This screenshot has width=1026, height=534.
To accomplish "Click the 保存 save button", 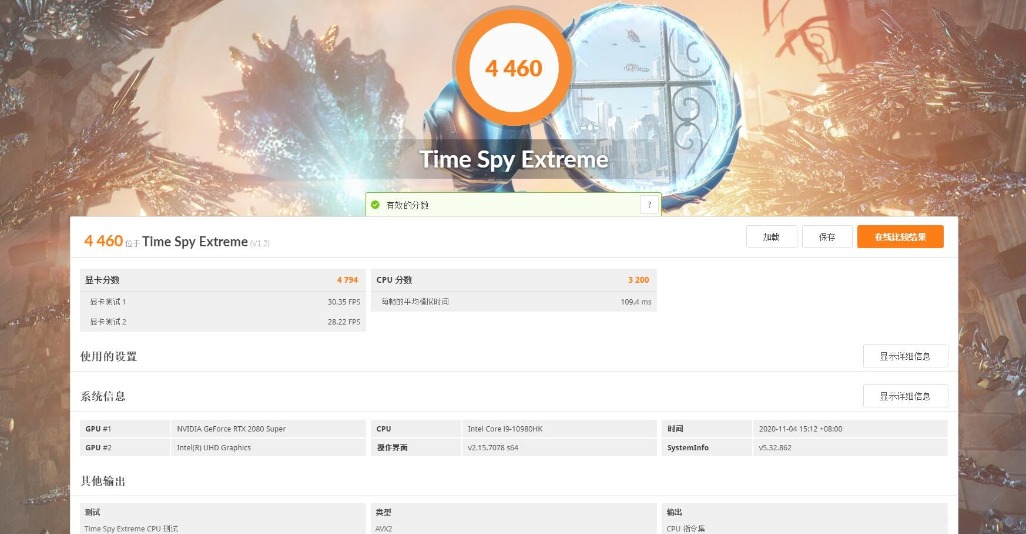I will (827, 237).
